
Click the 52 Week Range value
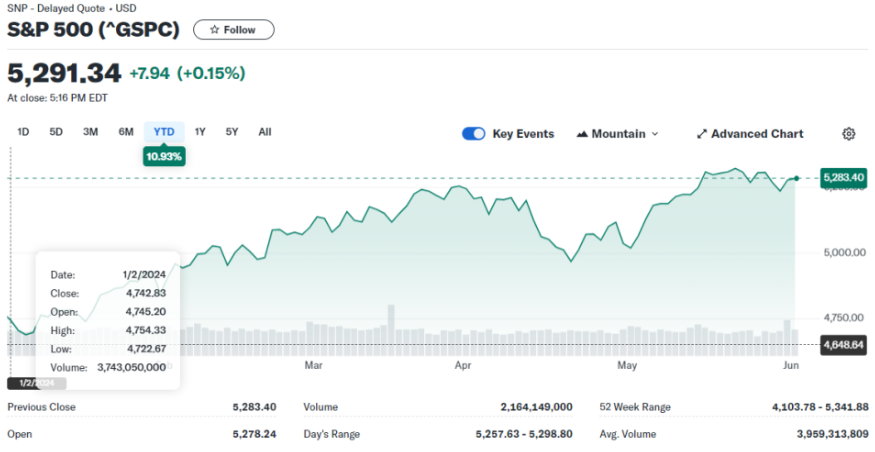[820, 407]
